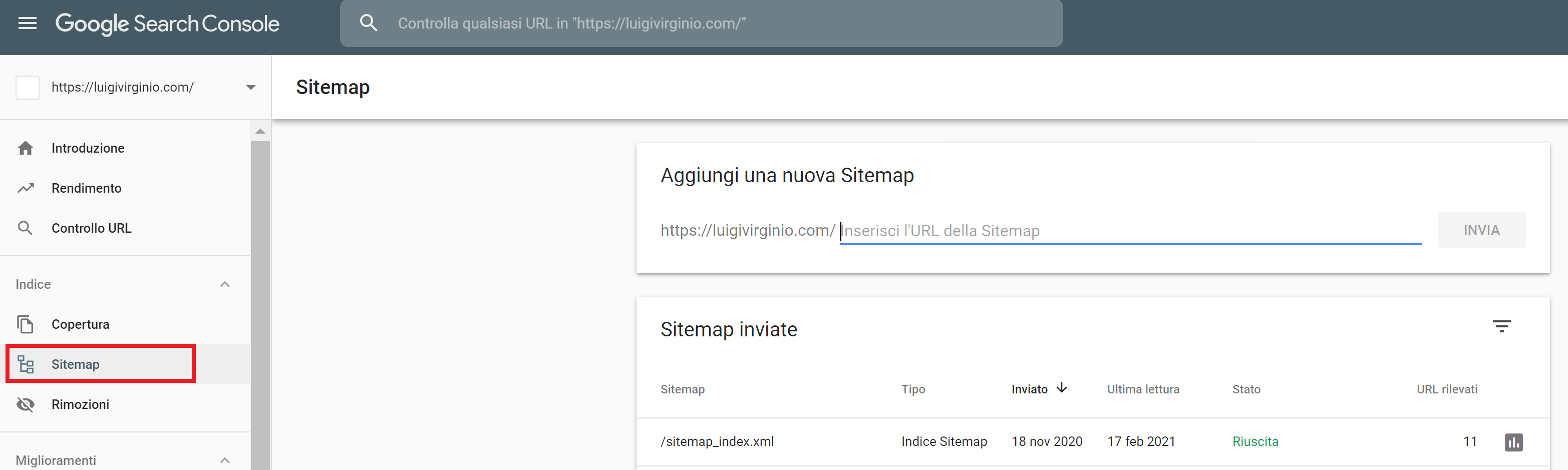Image resolution: width=1568 pixels, height=470 pixels.
Task: Sort by the Tipo column header
Action: [913, 389]
